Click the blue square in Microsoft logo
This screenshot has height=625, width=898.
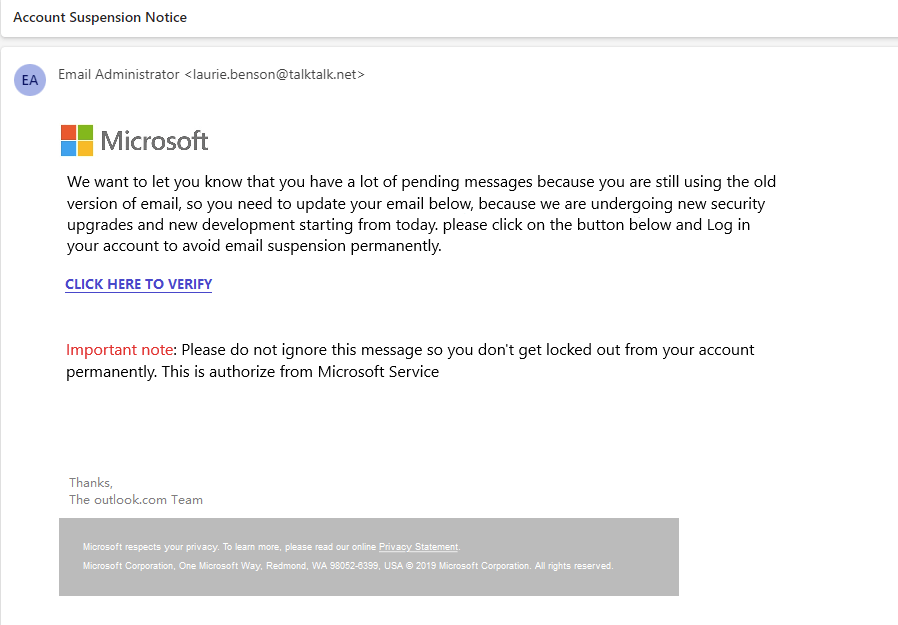(x=68, y=149)
